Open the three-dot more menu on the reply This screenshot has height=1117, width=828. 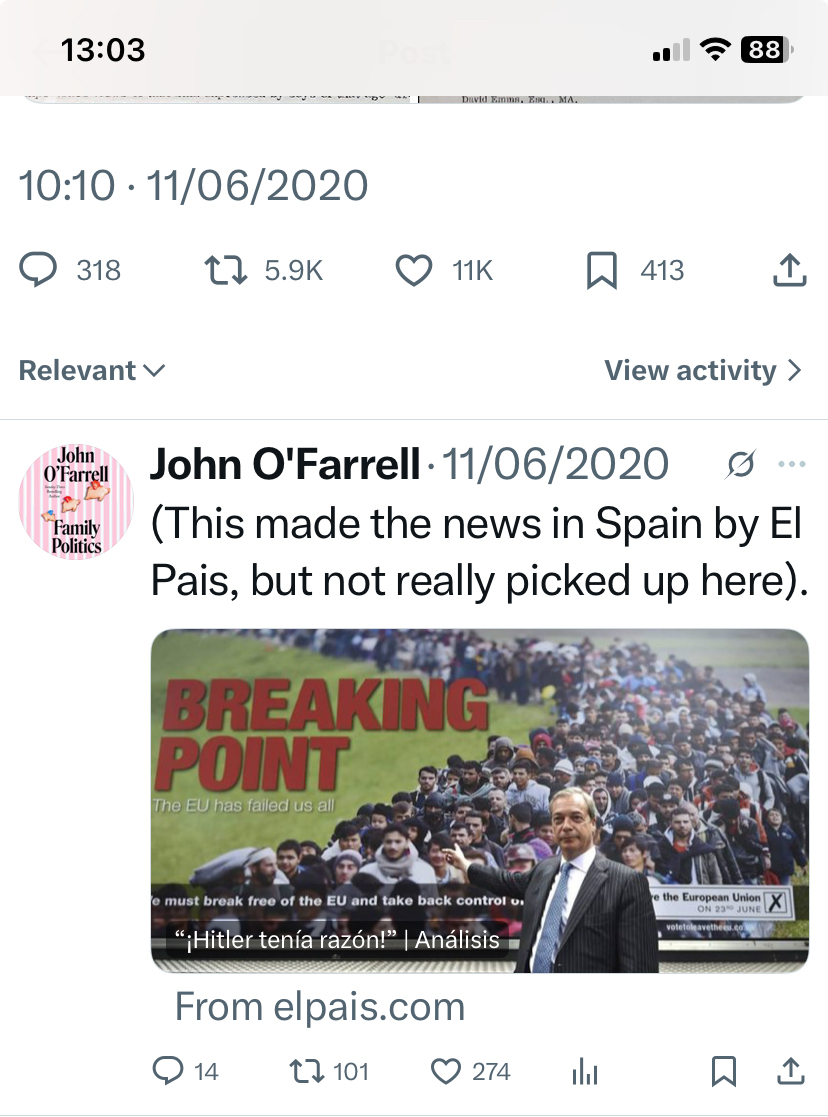pos(791,464)
